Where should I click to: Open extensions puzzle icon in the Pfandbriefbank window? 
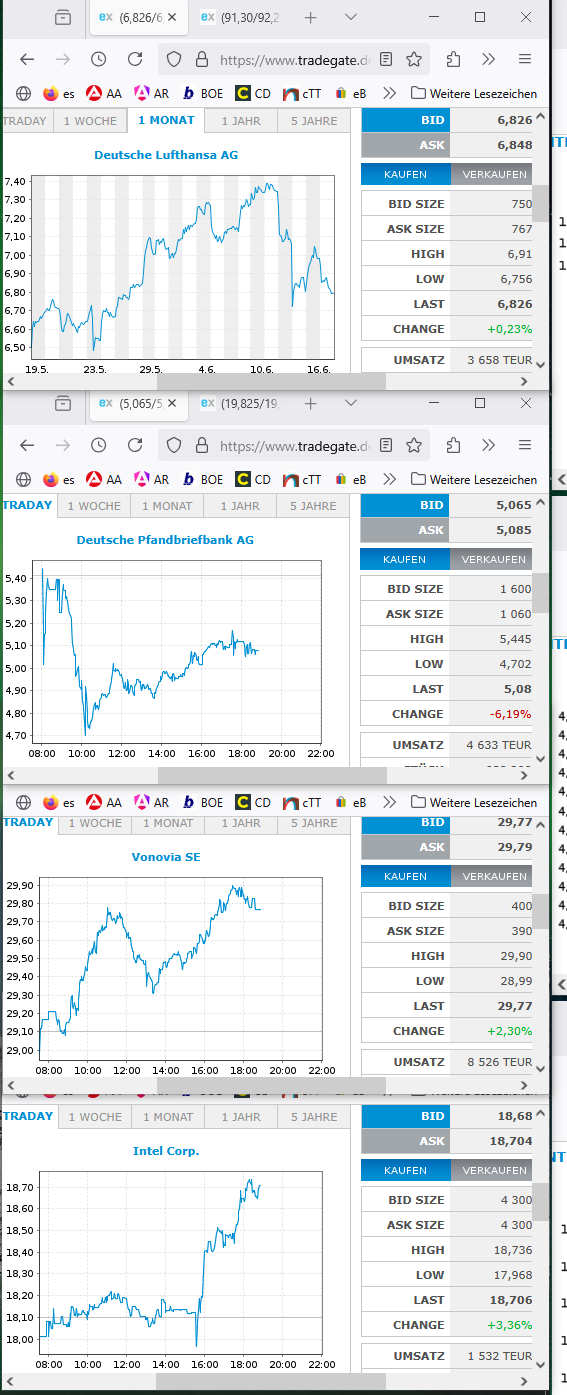pos(453,445)
